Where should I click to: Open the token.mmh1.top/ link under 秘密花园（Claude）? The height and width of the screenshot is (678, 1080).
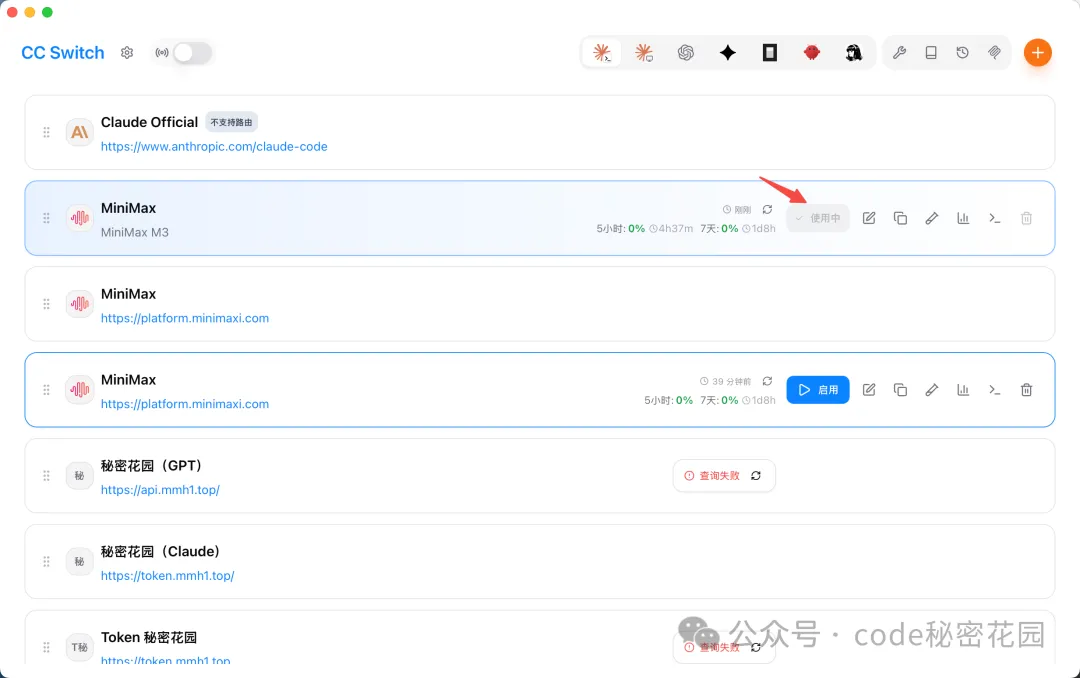[167, 576]
